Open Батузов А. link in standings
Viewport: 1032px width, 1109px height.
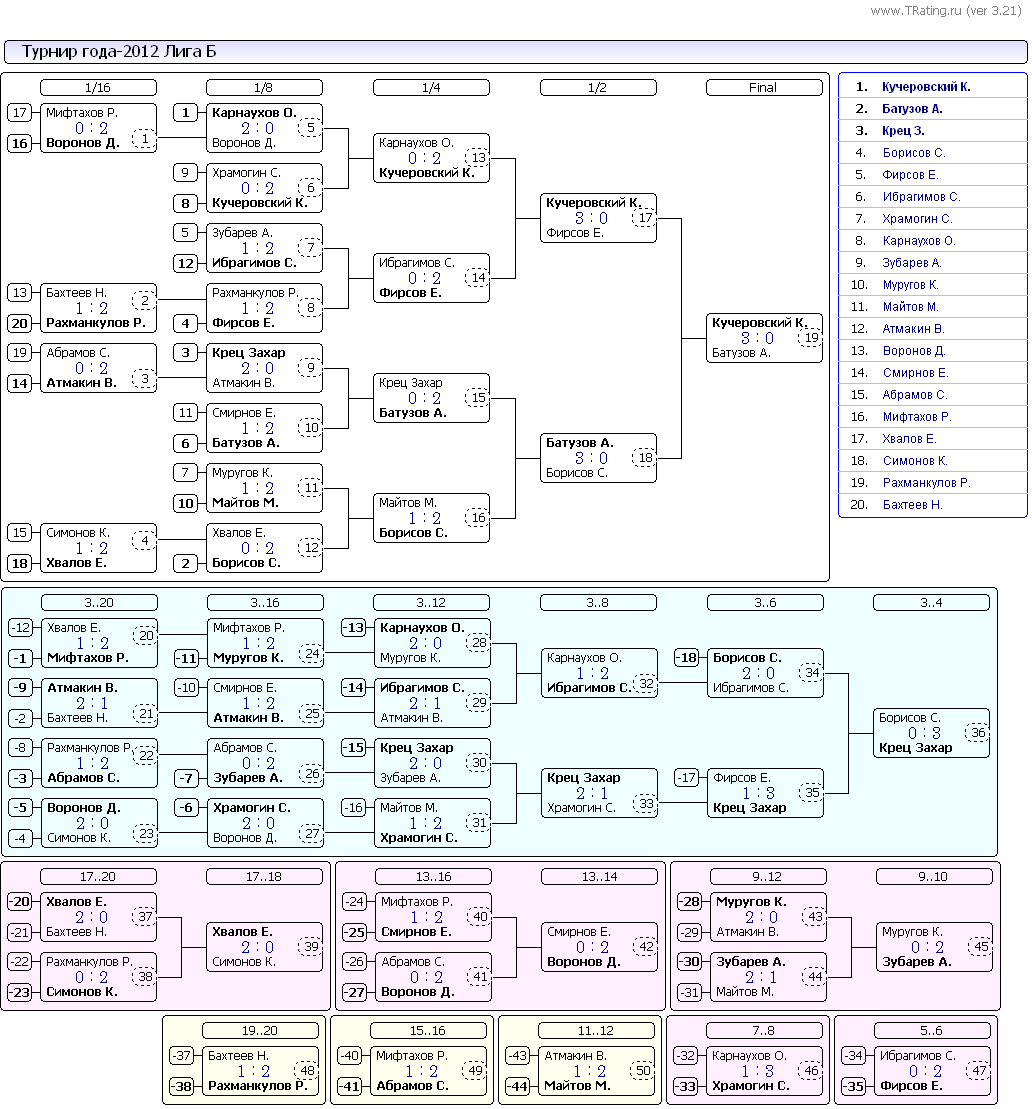pyautogui.click(x=912, y=108)
